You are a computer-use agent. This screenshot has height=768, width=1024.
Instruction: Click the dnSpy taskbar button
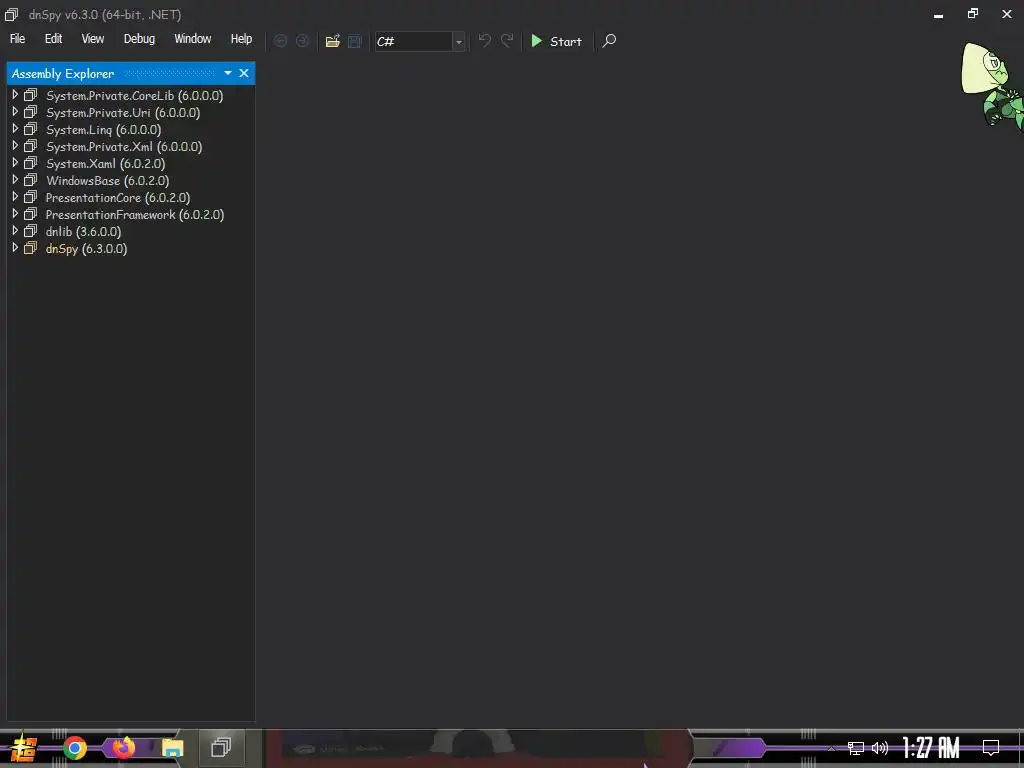[221, 747]
